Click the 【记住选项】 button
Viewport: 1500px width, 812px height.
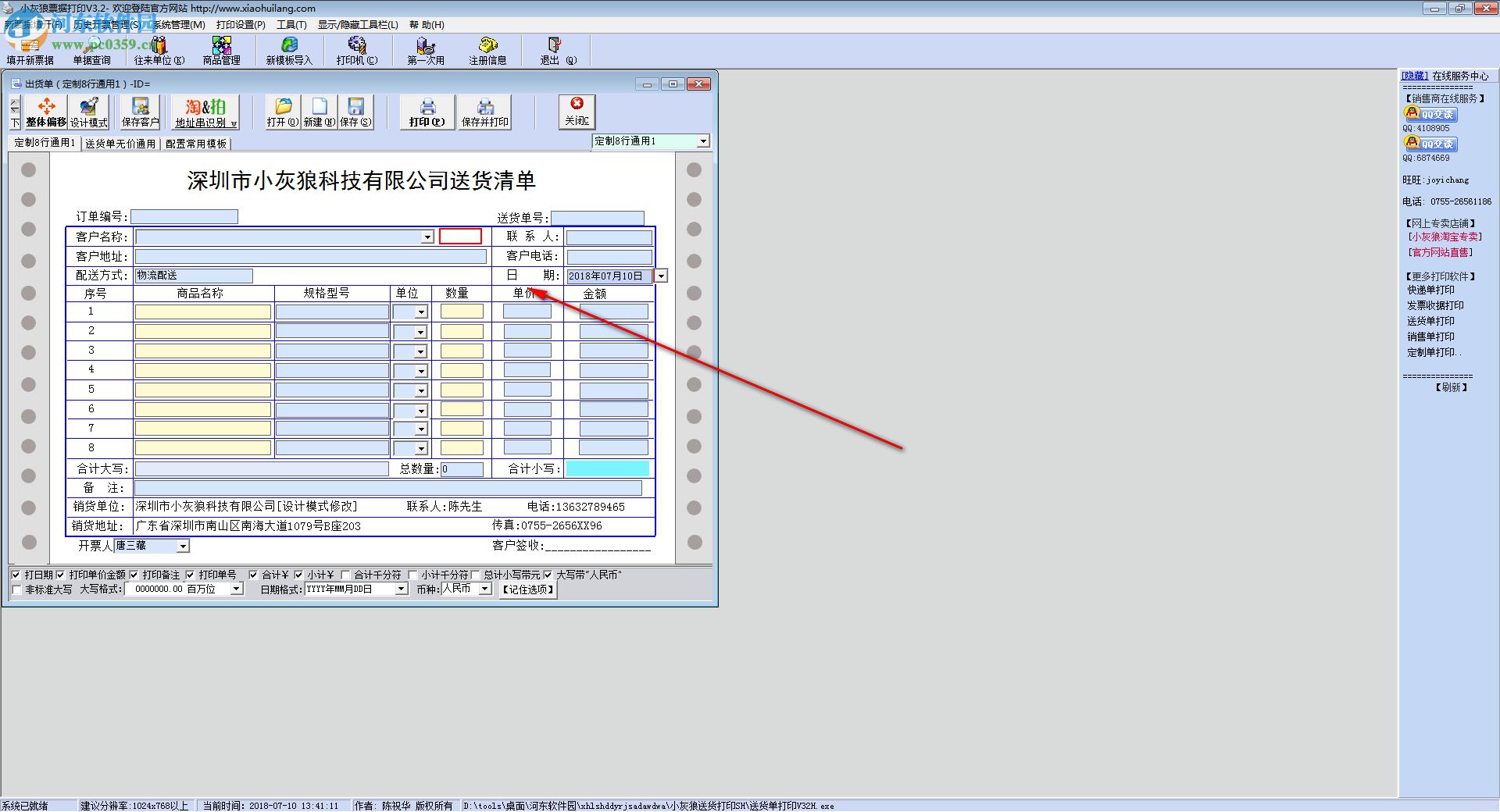528,589
